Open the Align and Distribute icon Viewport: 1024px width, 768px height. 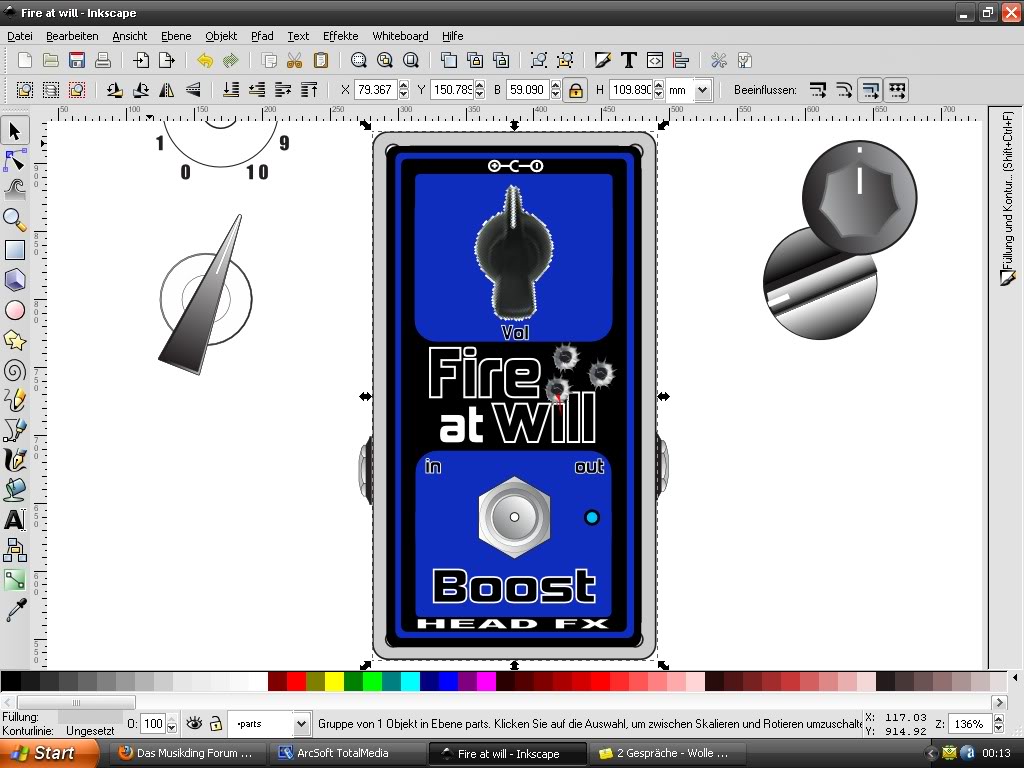(x=680, y=61)
